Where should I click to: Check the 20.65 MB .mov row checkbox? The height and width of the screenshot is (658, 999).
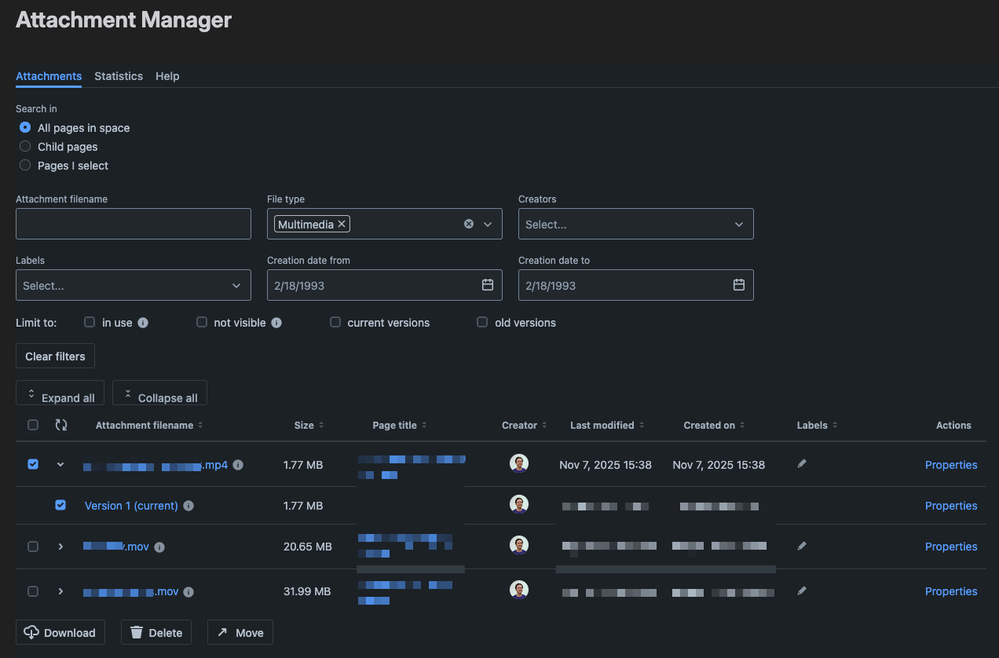(x=33, y=547)
